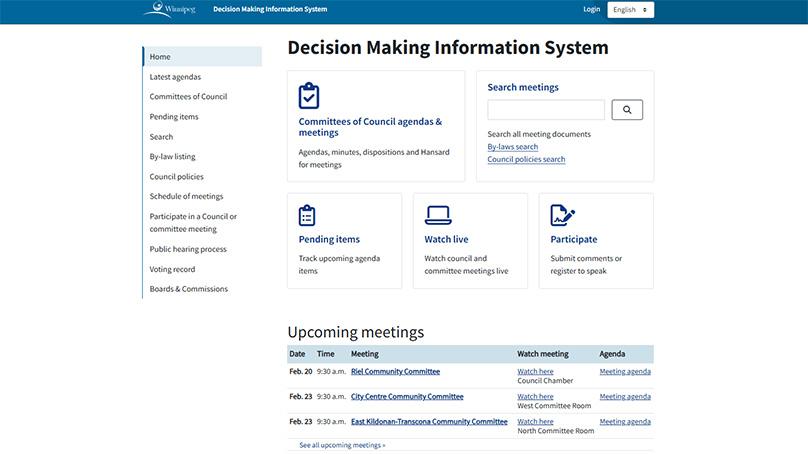This screenshot has height=454, width=808.
Task: Open the Watch live card heading
Action: [x=446, y=239]
